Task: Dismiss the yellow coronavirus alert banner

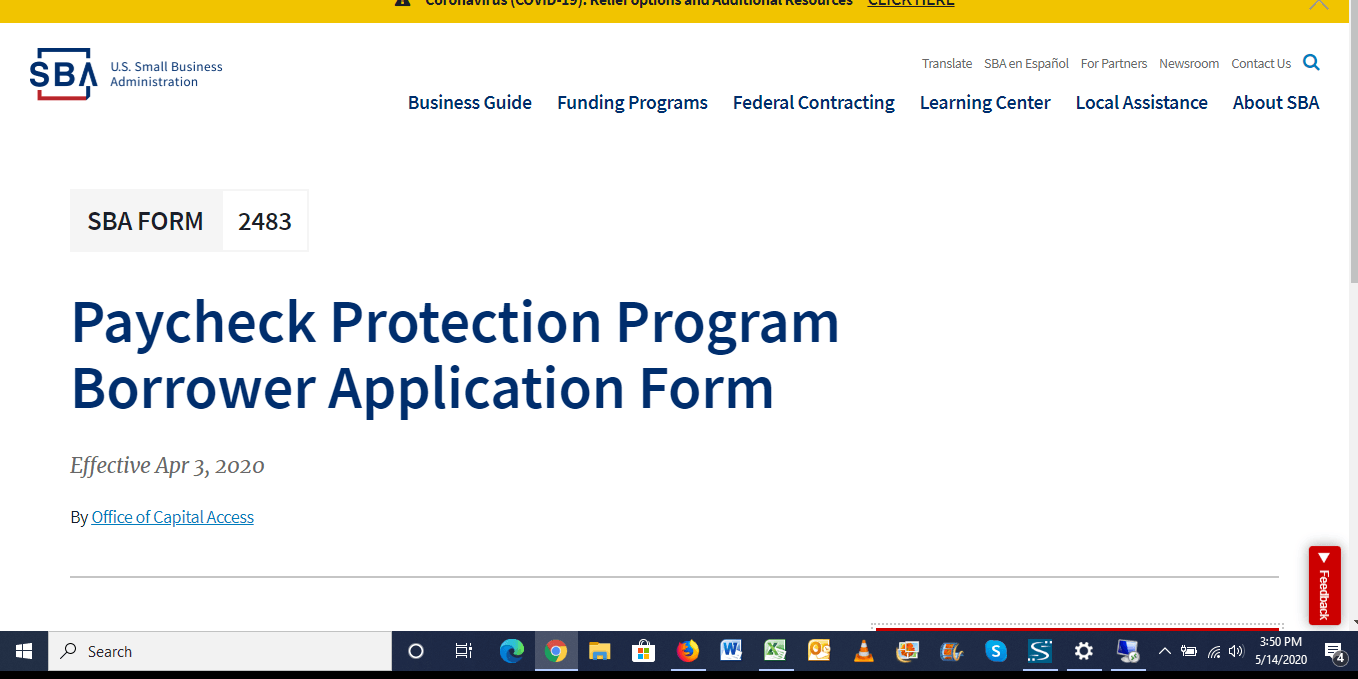Action: click(x=1319, y=4)
